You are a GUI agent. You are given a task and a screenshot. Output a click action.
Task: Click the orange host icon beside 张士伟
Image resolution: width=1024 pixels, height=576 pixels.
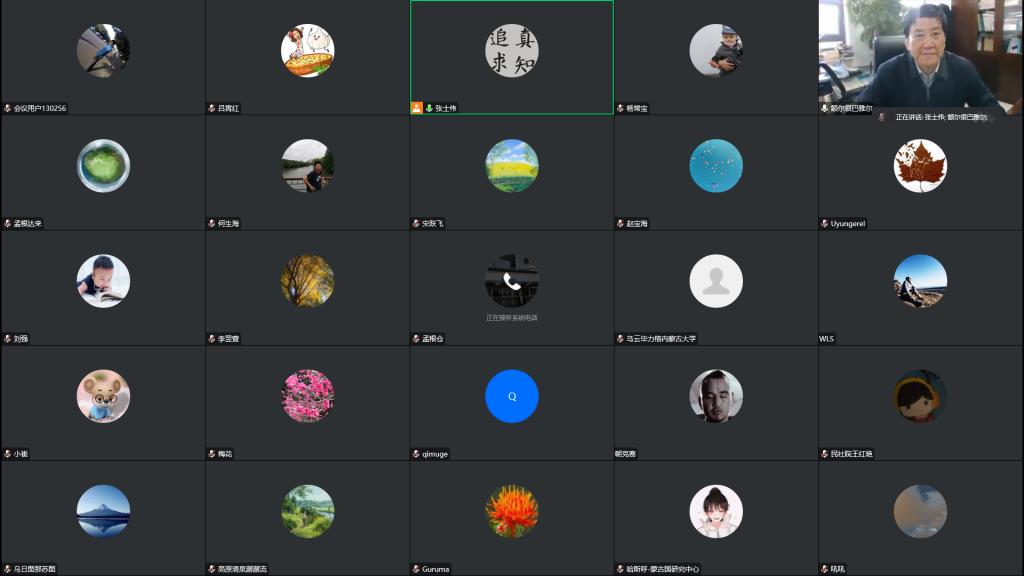(417, 108)
